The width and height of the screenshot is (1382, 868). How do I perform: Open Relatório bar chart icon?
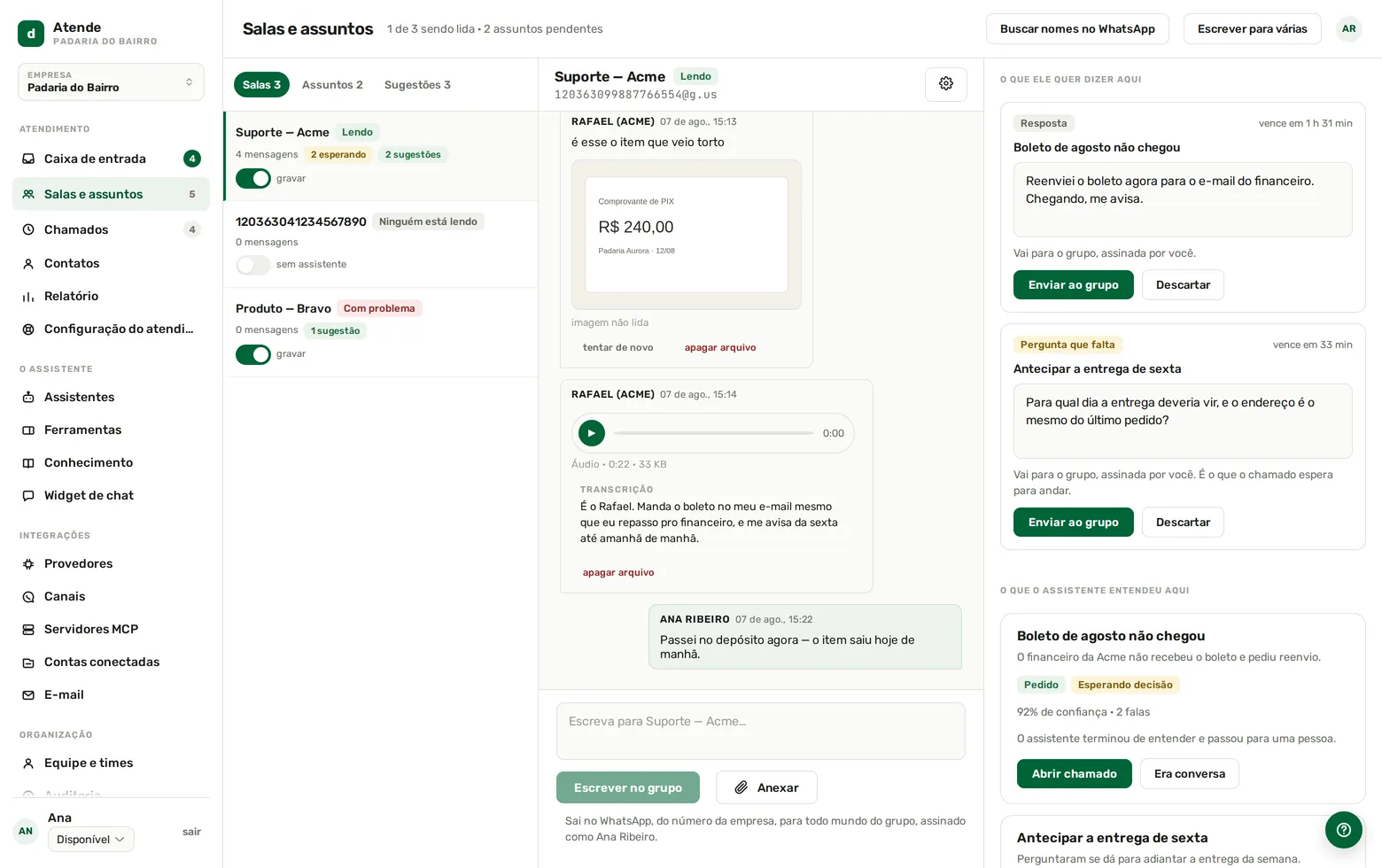point(28,296)
